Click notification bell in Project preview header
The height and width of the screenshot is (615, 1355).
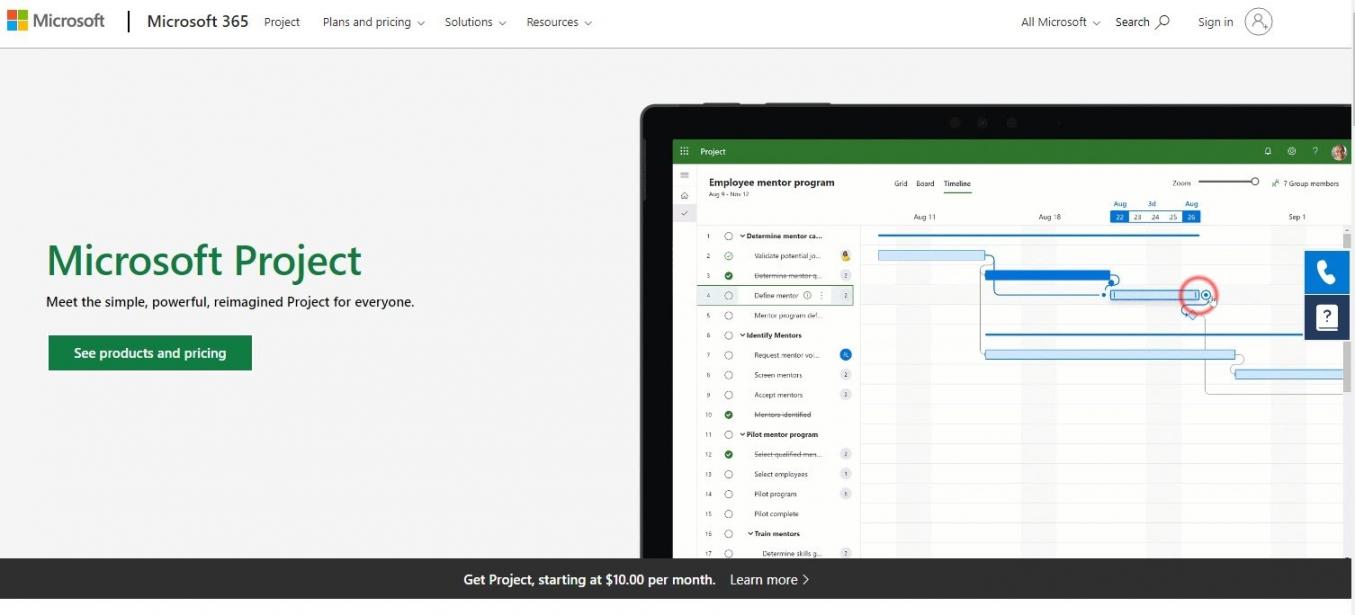coord(1268,151)
